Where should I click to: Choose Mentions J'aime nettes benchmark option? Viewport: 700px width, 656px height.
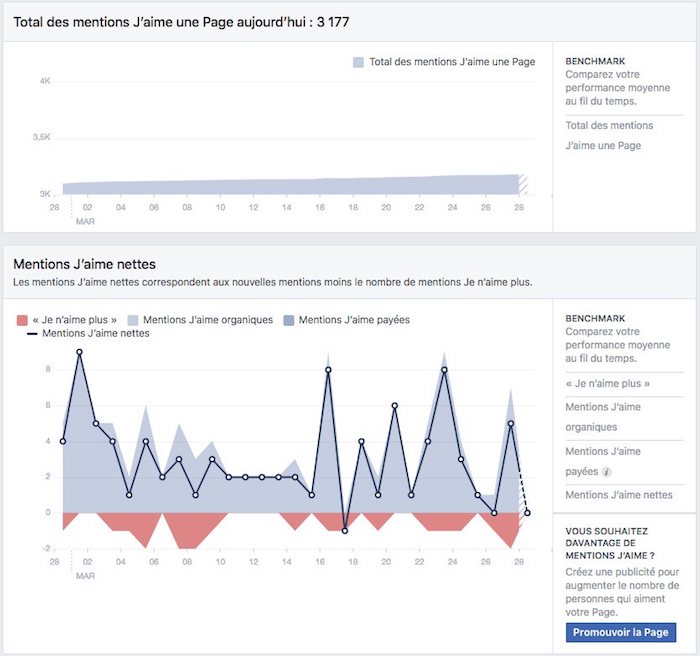(x=619, y=495)
